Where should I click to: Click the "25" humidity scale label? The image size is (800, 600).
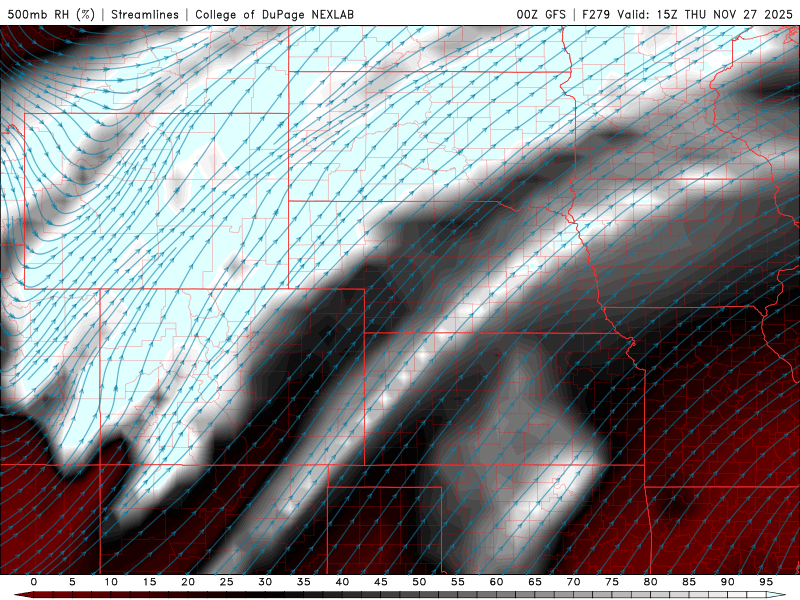227,582
